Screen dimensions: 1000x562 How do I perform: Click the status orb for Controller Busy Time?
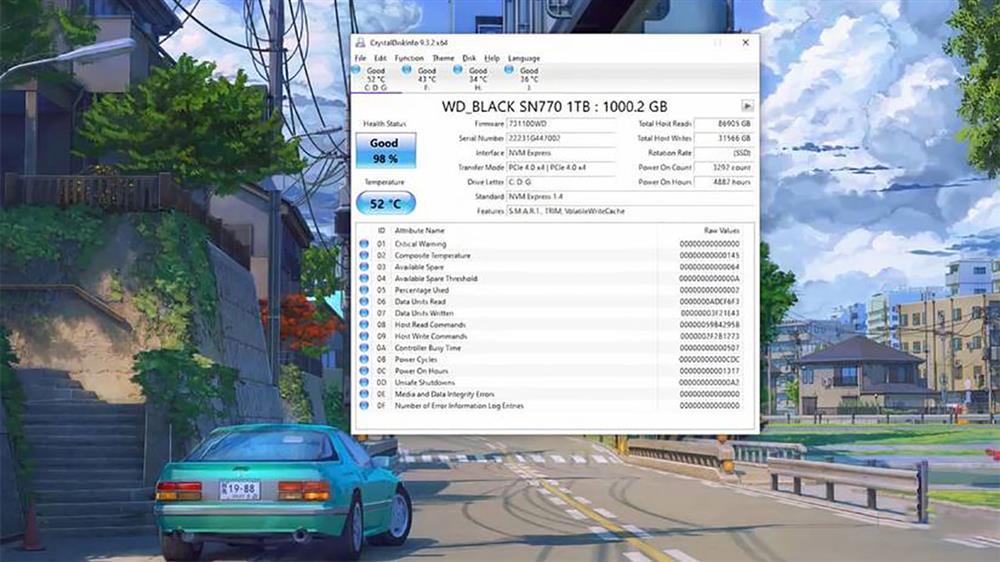coord(364,348)
